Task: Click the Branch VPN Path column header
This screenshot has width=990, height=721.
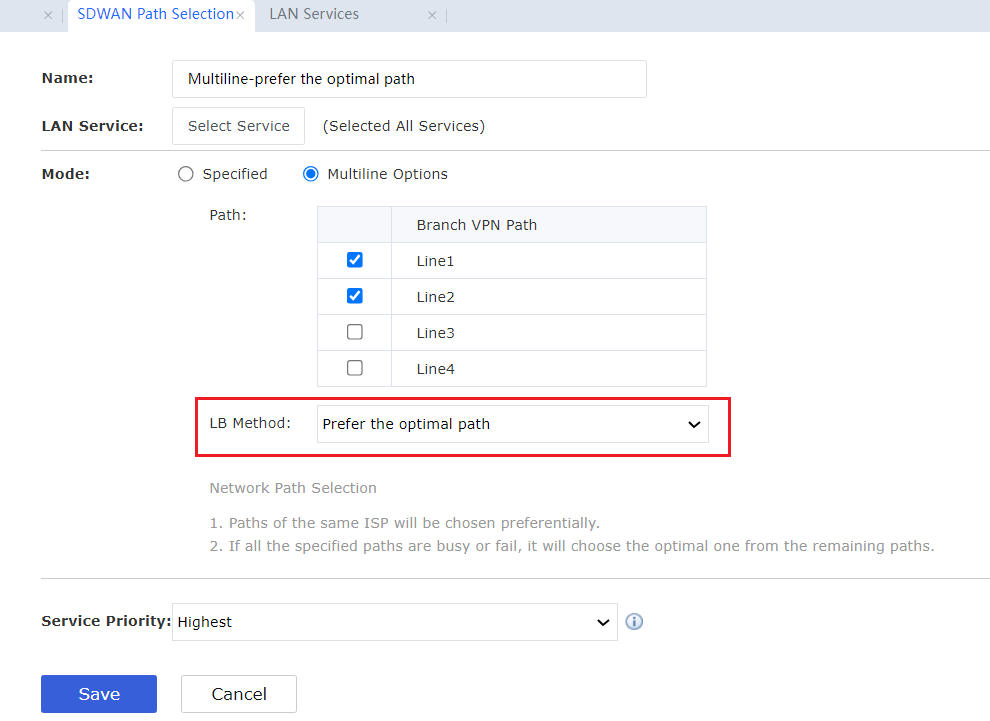Action: click(x=477, y=225)
